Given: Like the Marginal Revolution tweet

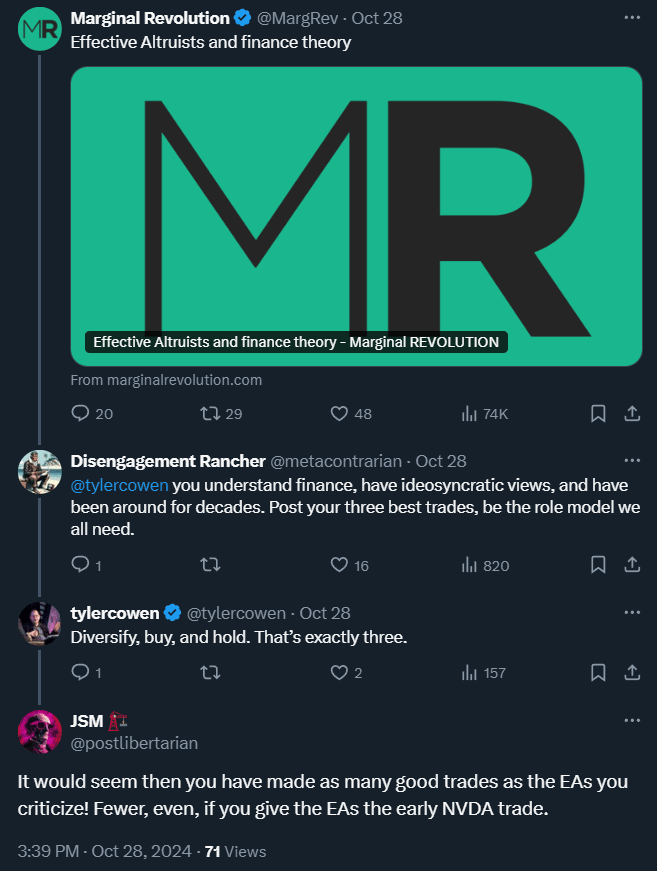Looking at the screenshot, I should point(339,413).
